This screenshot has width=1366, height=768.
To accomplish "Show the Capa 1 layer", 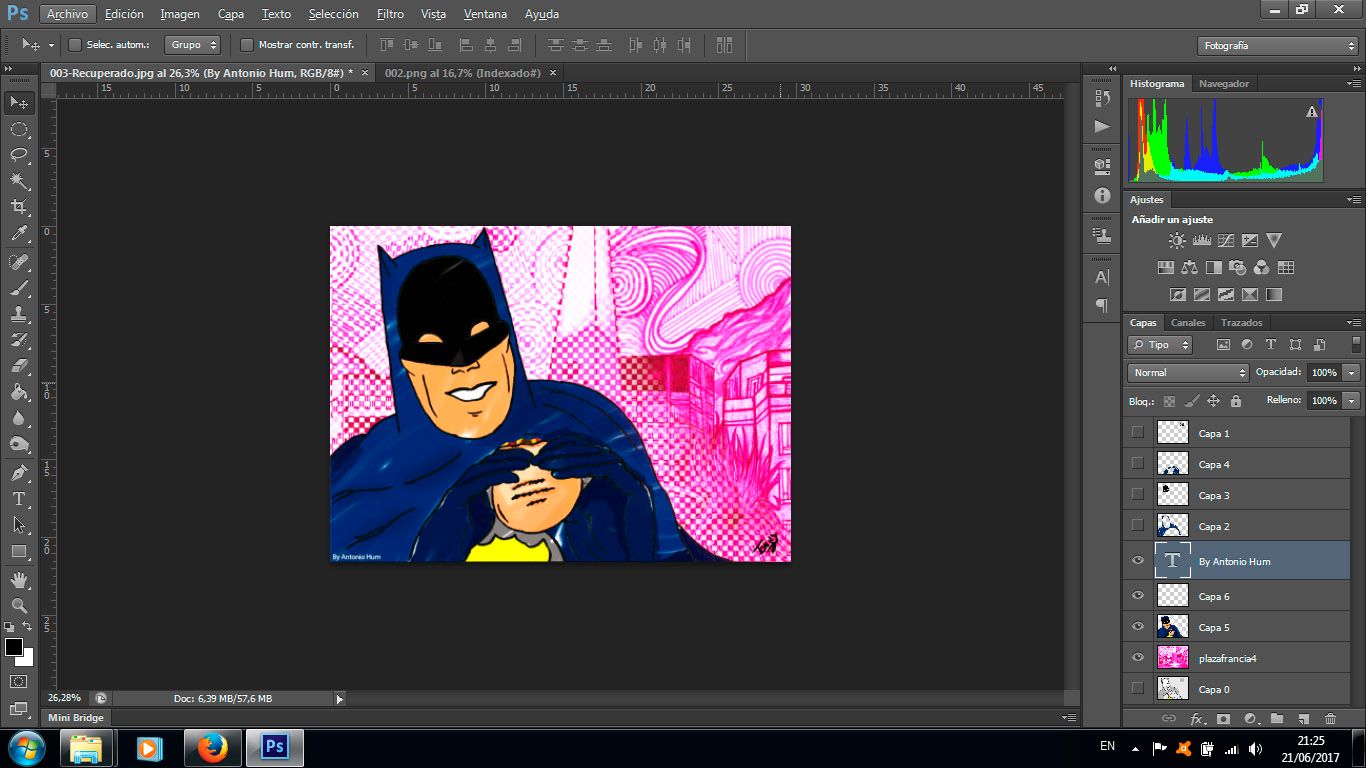I will (1137, 433).
